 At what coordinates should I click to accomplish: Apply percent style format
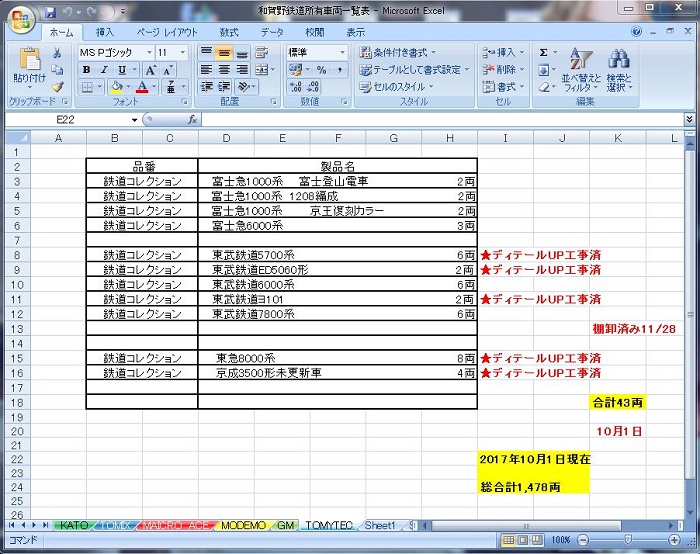pos(321,70)
